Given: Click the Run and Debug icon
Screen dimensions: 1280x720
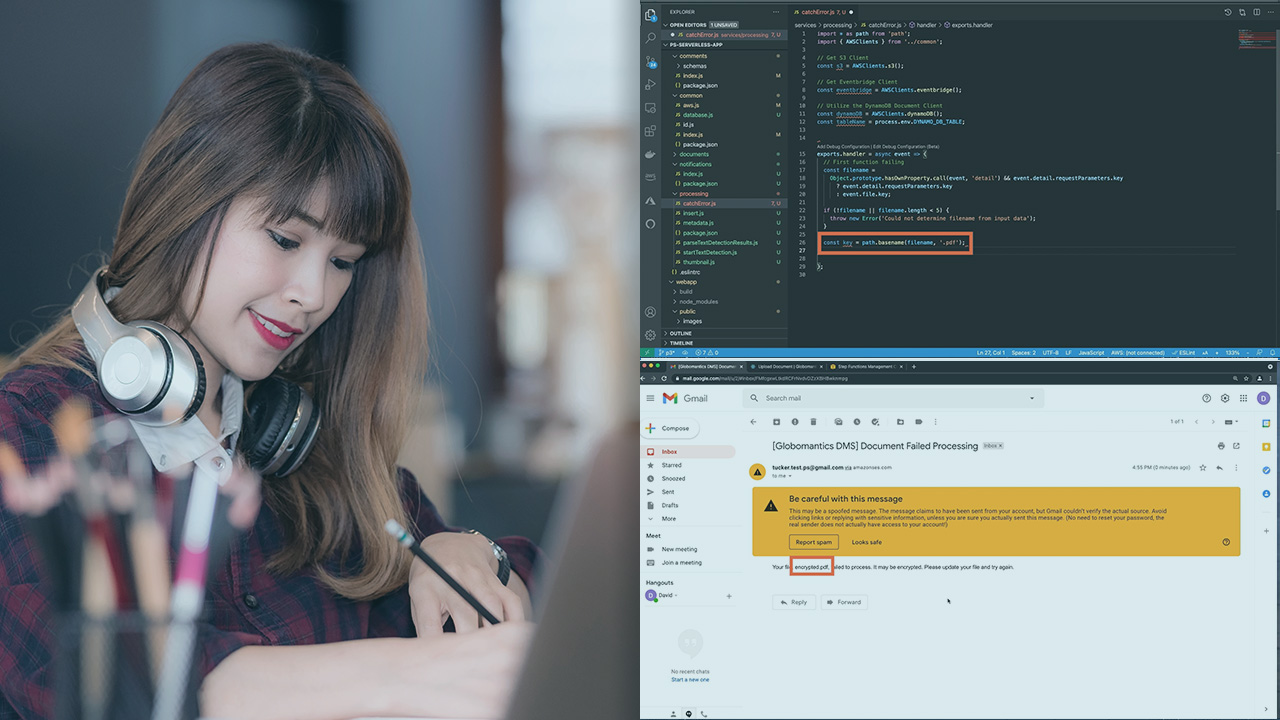Looking at the screenshot, I should 650,84.
